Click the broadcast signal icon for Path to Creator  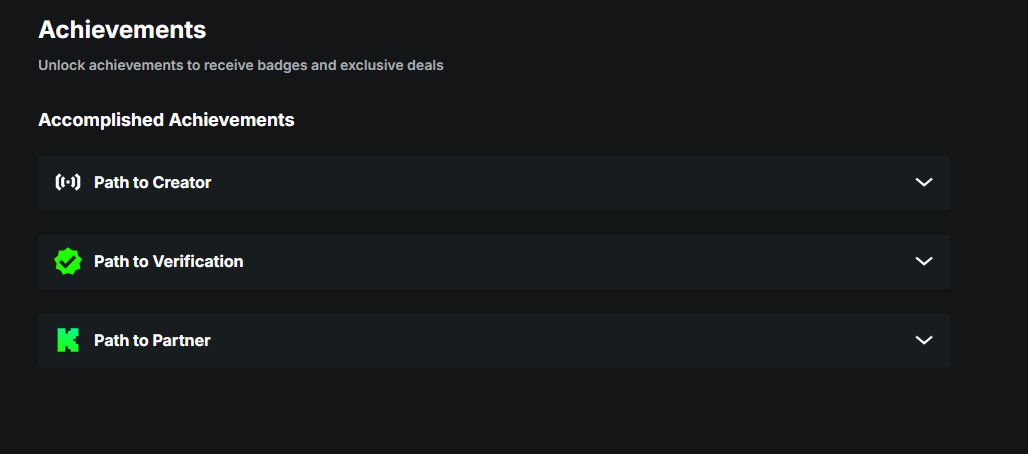pyautogui.click(x=68, y=182)
